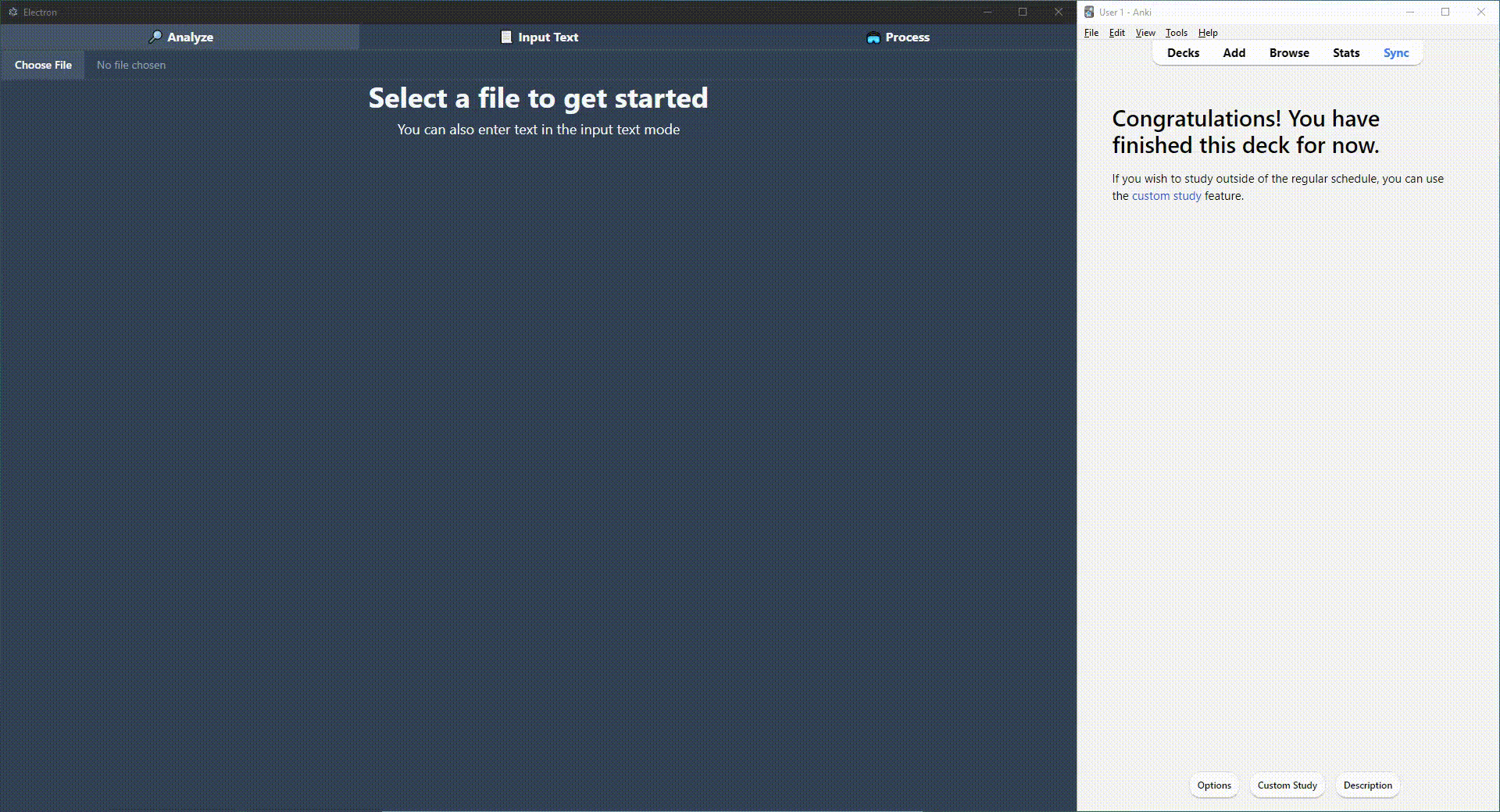Click Sync in Anki toolbar
This screenshot has height=812, width=1500.
1396,53
